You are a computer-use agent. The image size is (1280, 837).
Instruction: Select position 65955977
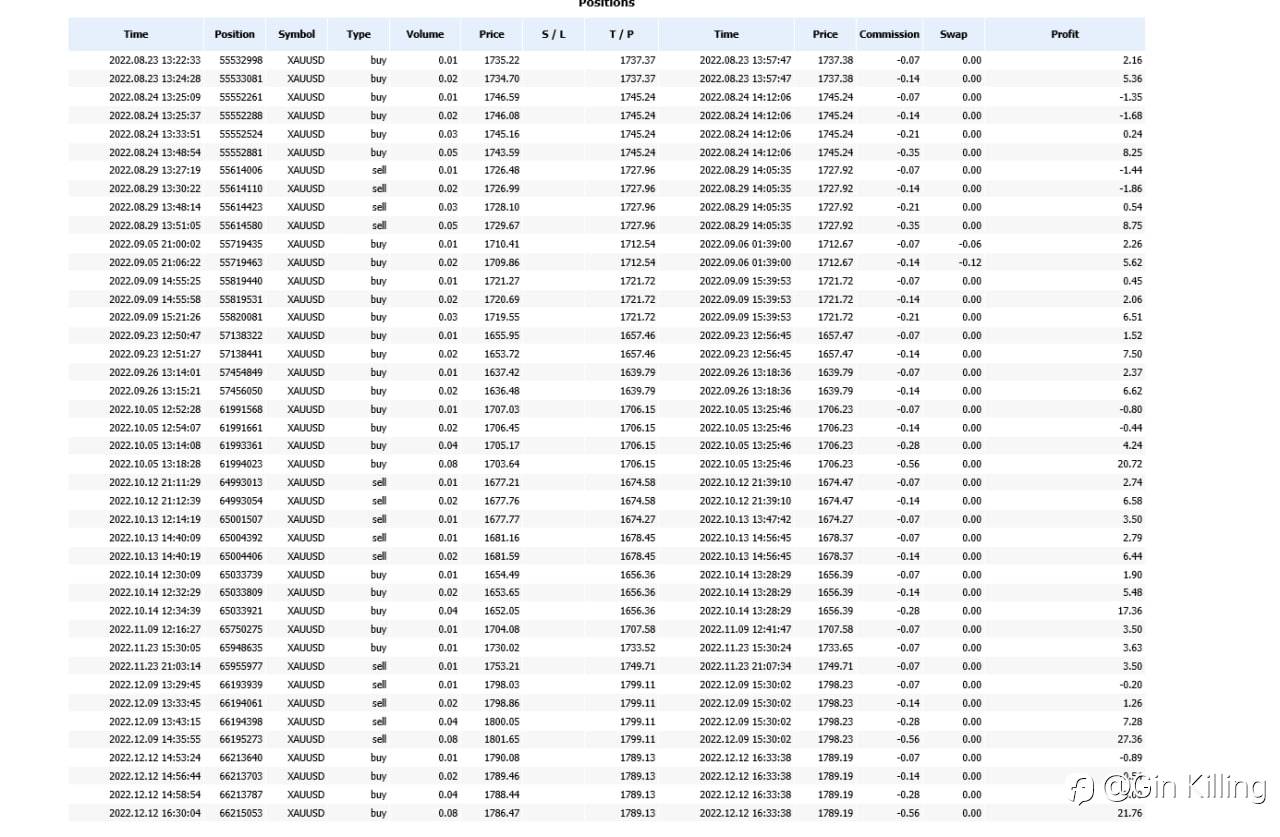click(241, 665)
